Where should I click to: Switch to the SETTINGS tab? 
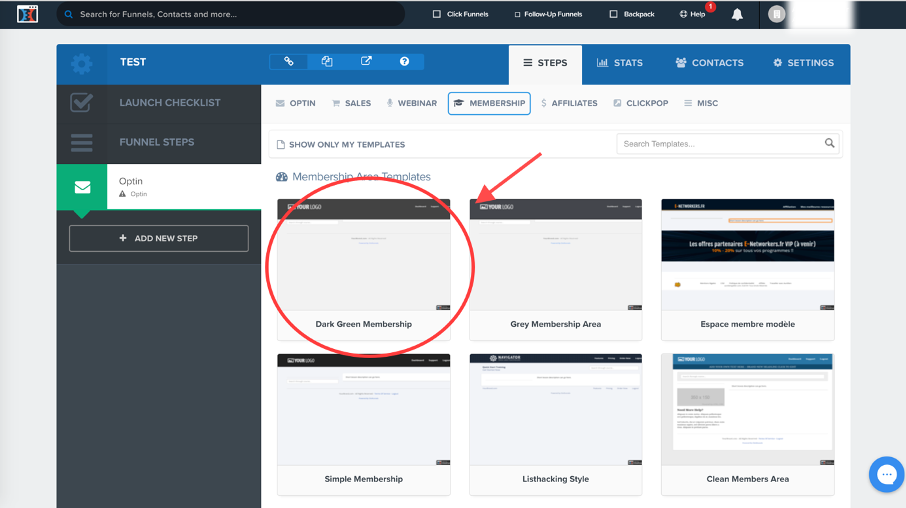(803, 63)
